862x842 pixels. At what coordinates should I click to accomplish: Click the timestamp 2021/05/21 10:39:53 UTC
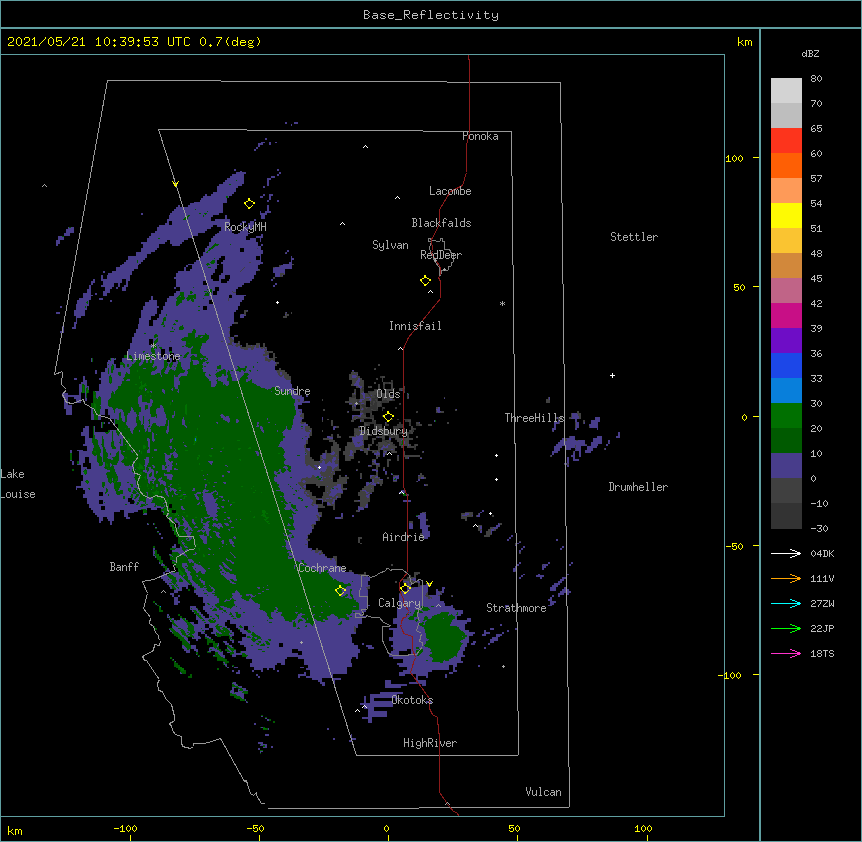pyautogui.click(x=99, y=42)
